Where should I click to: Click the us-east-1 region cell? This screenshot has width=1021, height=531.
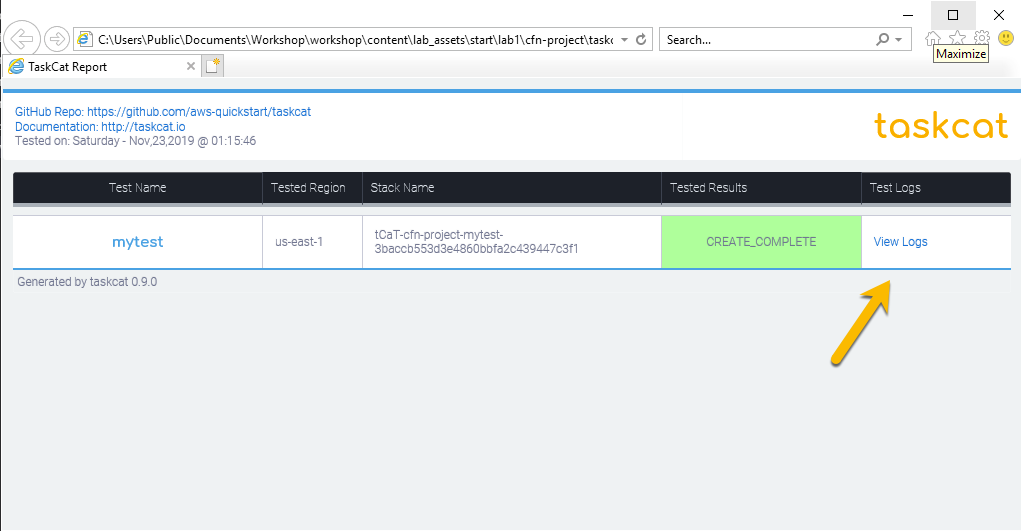312,242
